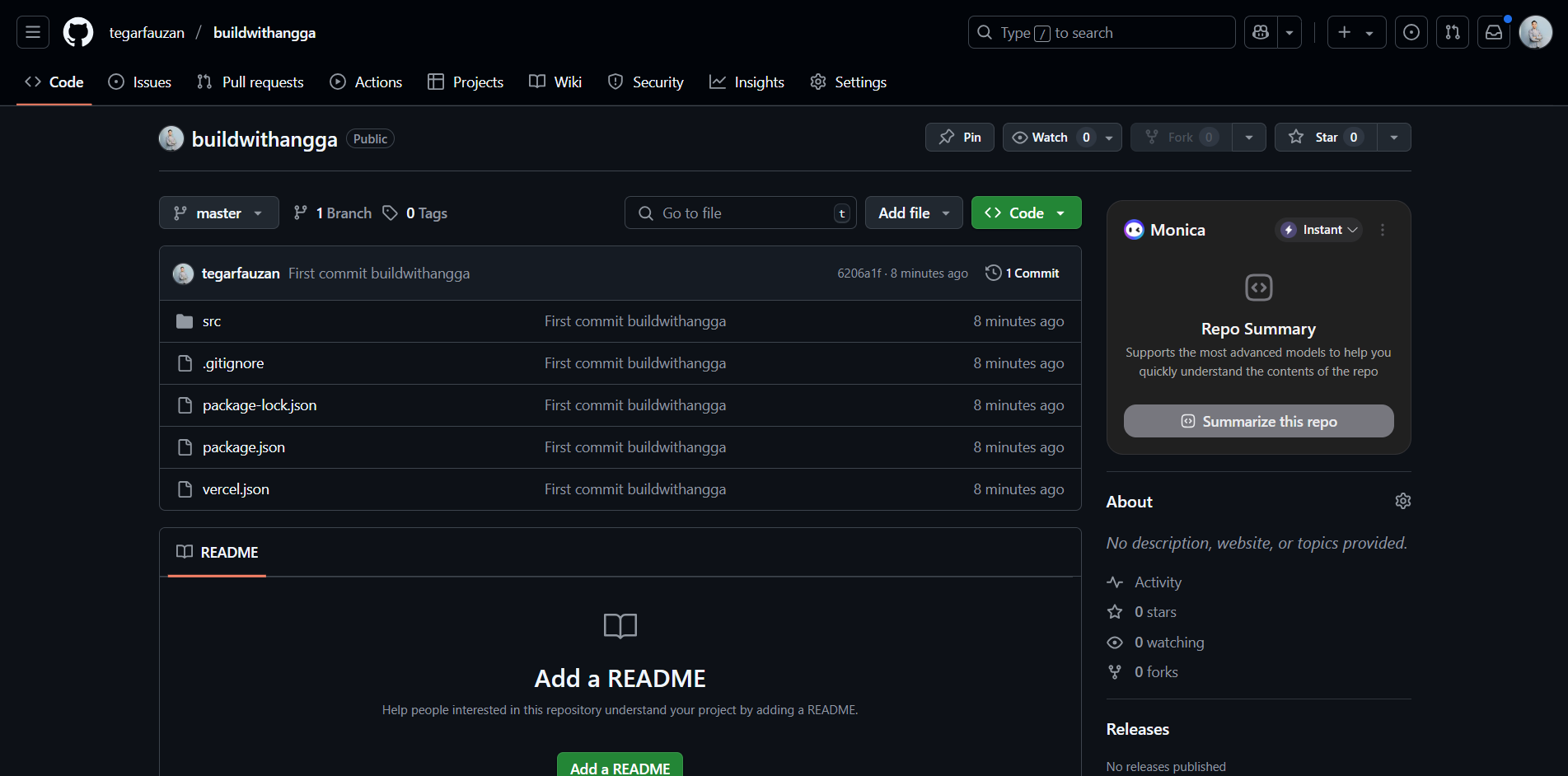
Task: Switch to the Wiki tab
Action: (555, 82)
